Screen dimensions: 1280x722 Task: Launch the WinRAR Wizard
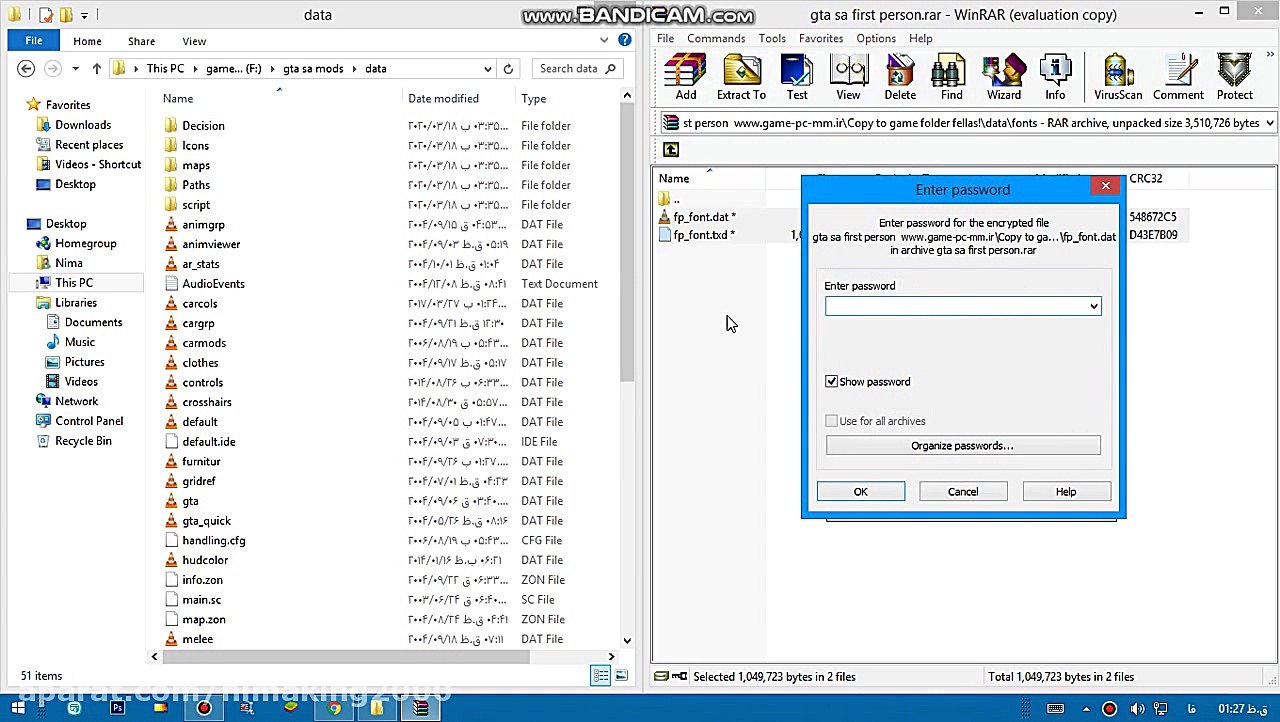(x=1004, y=78)
